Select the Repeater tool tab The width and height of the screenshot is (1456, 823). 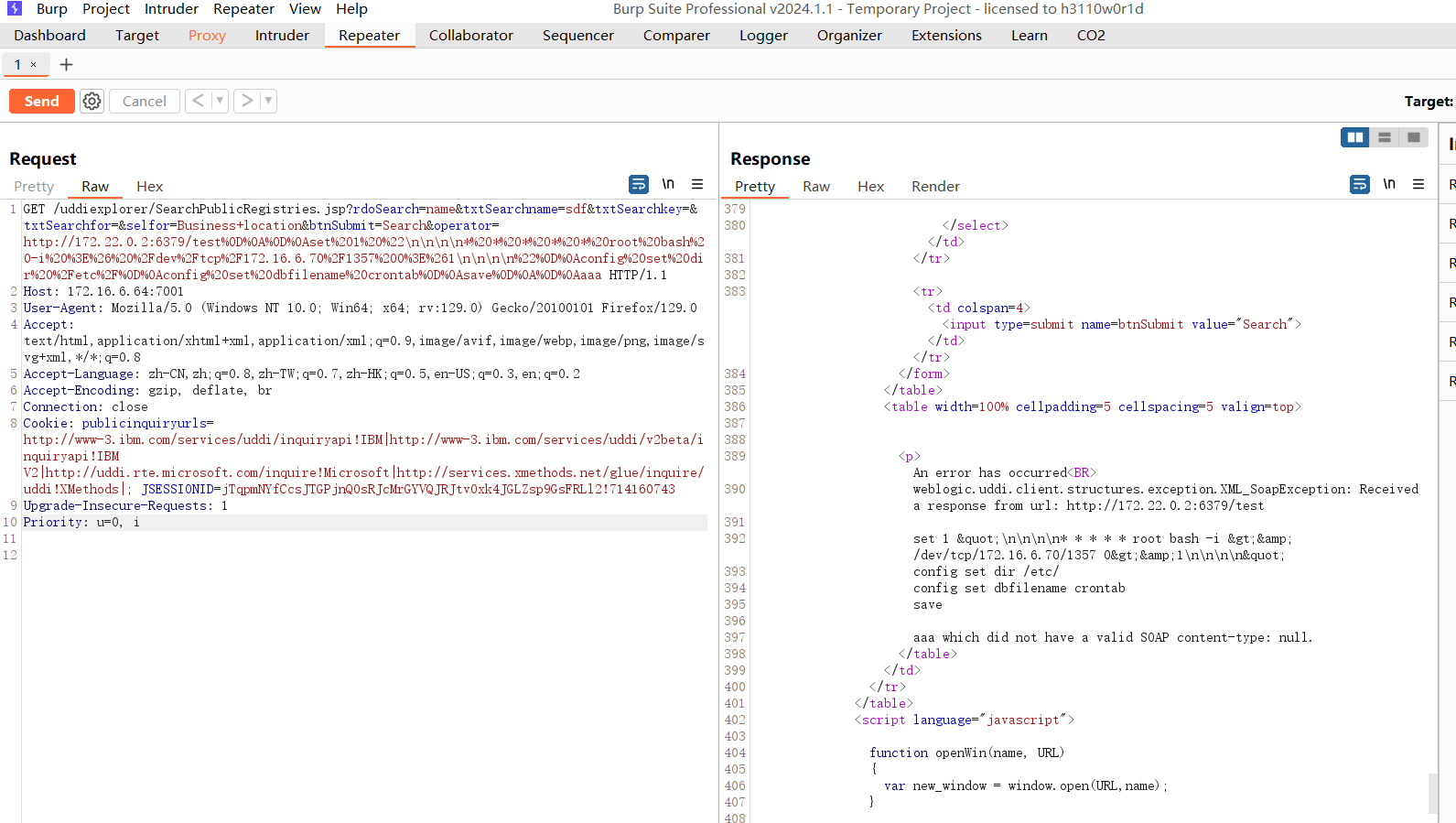[370, 36]
